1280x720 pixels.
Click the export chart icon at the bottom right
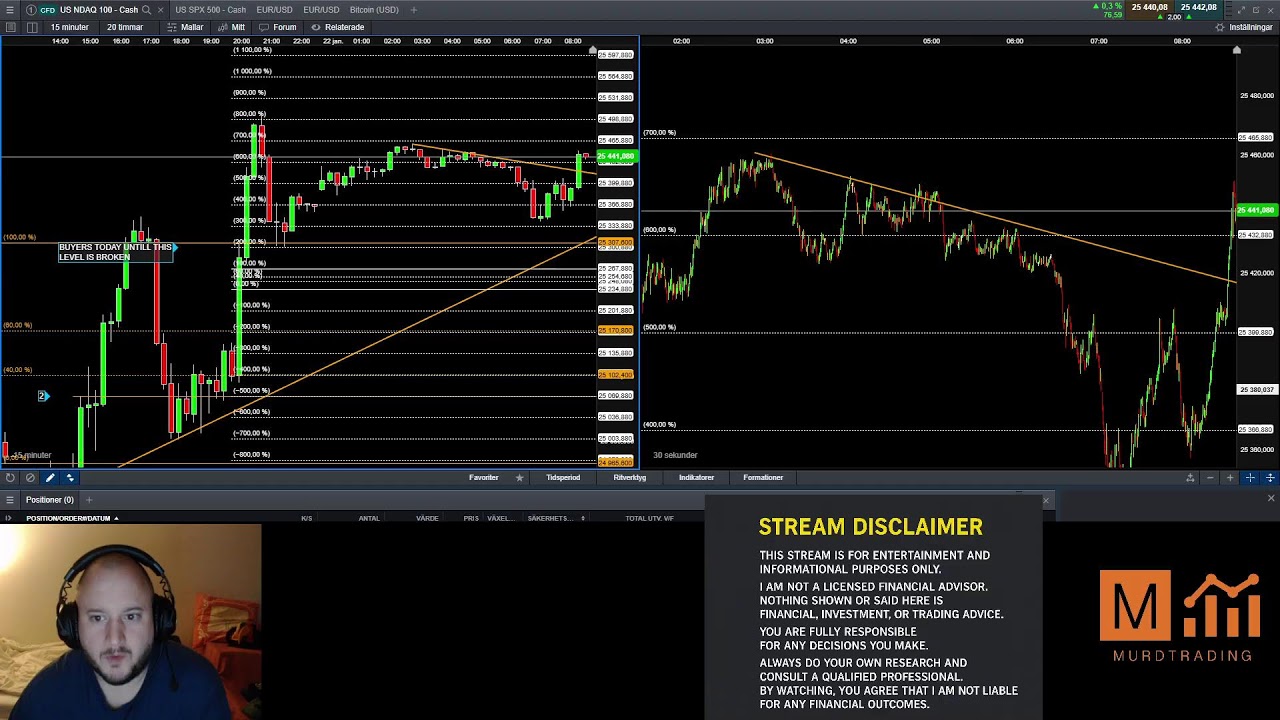tap(1190, 478)
